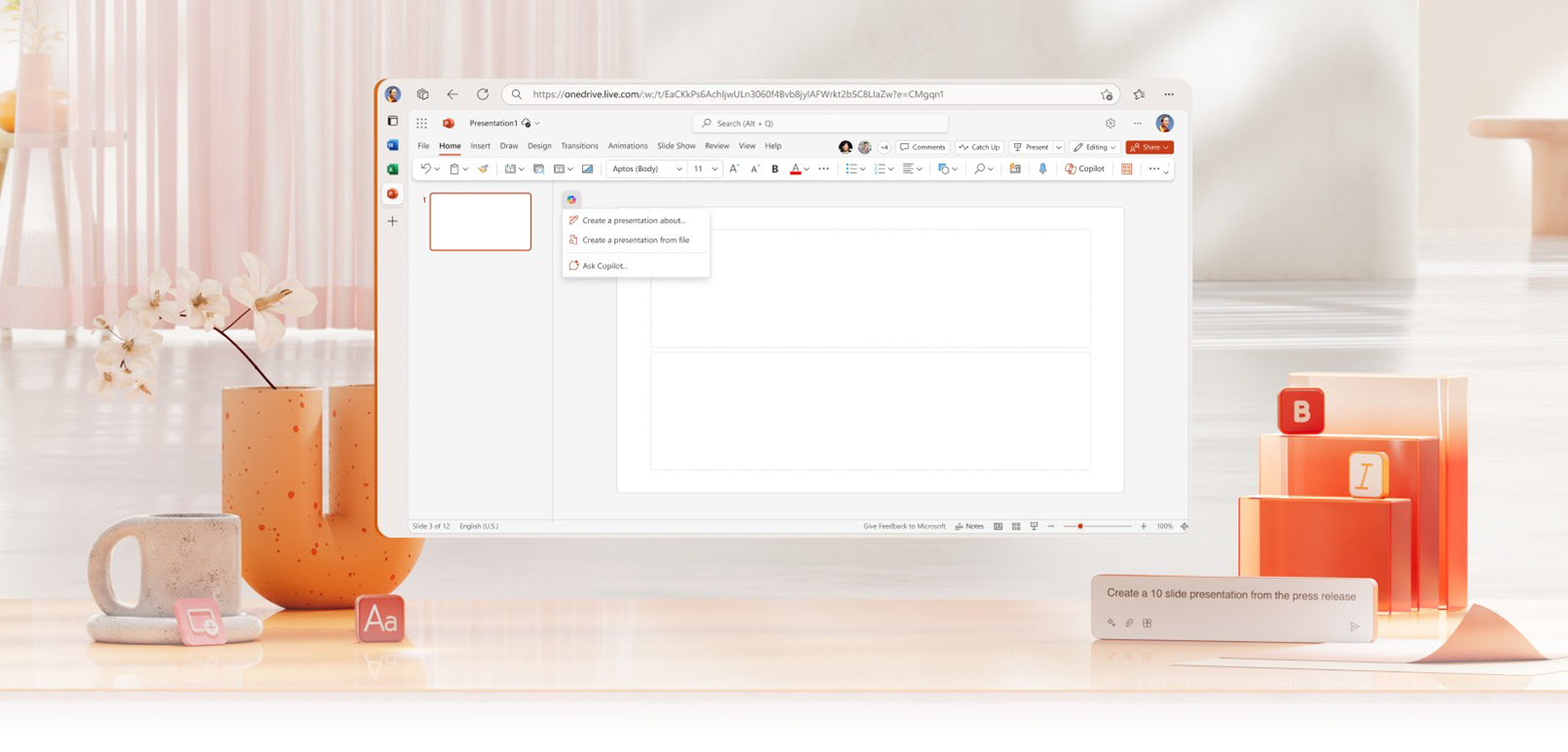Zoom out with minus button
1568x752 pixels.
point(1051,526)
